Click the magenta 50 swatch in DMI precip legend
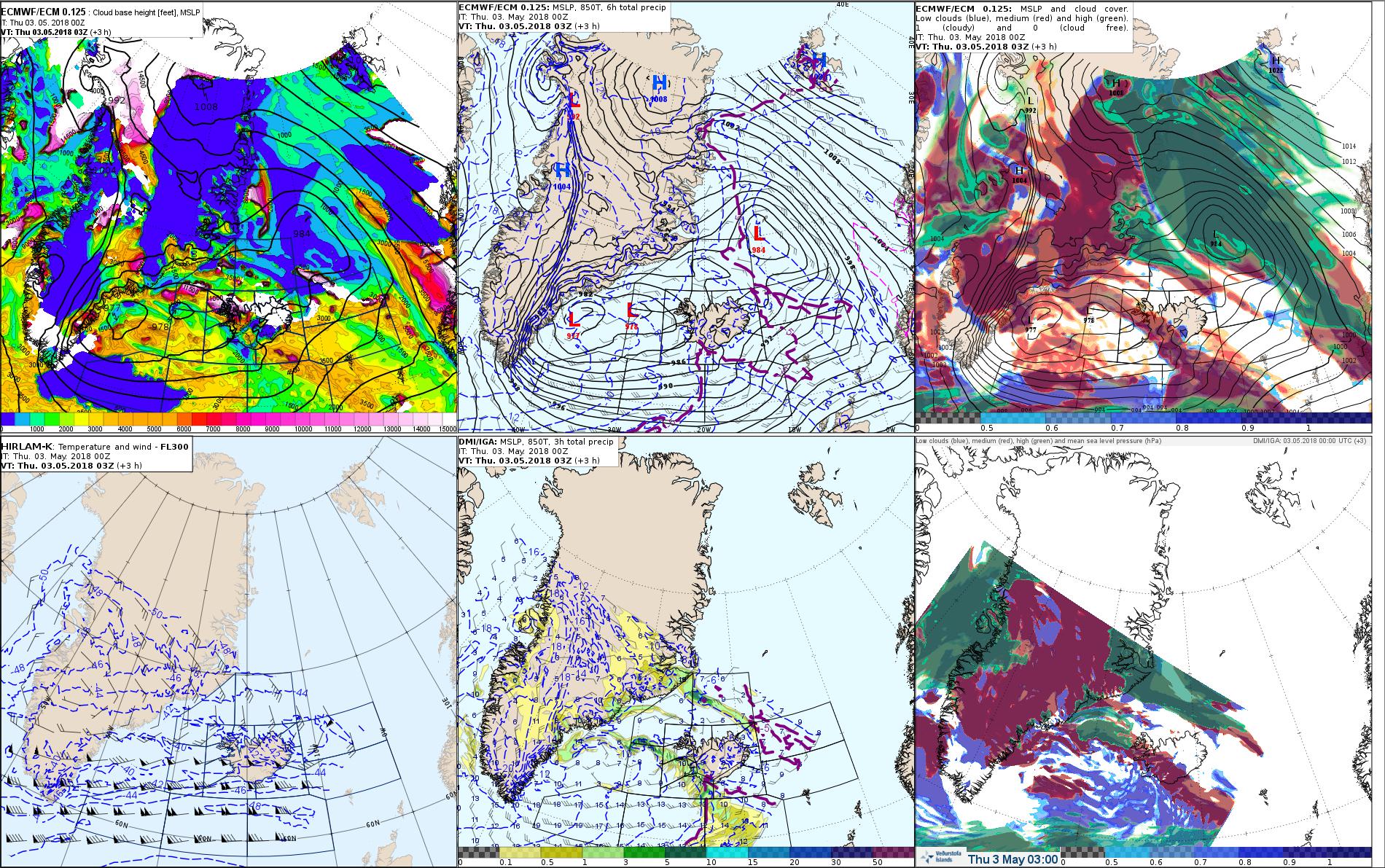1385x868 pixels. (892, 852)
